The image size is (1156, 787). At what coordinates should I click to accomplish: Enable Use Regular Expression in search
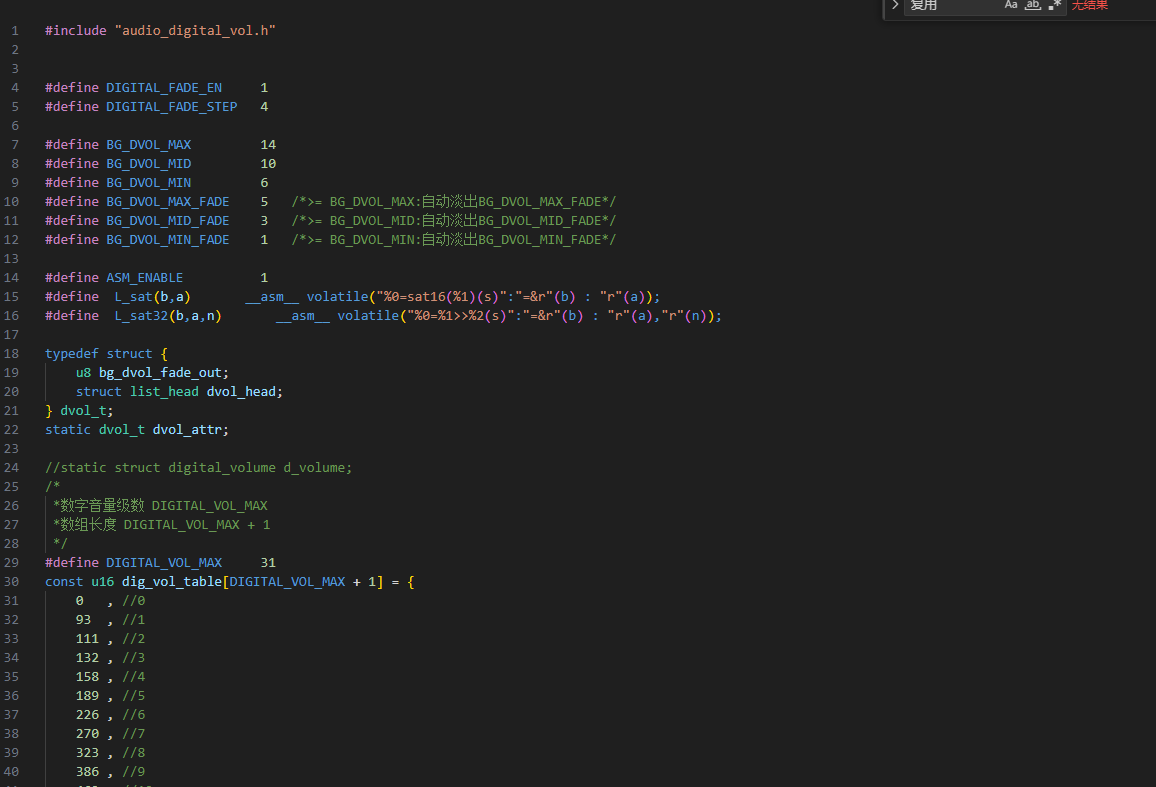pyautogui.click(x=1054, y=5)
